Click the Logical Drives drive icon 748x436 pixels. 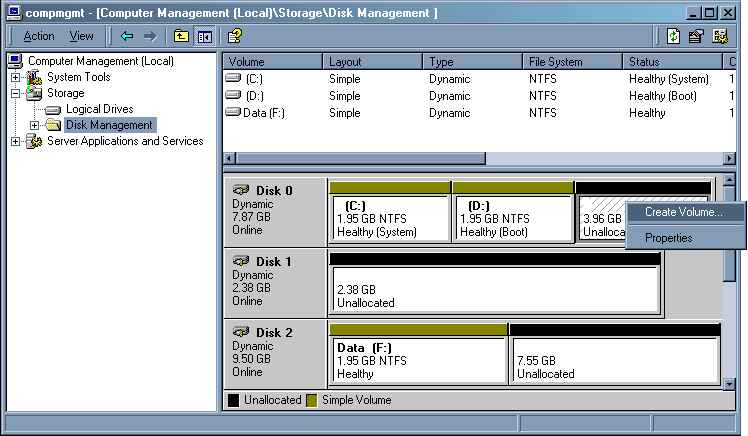click(x=52, y=110)
